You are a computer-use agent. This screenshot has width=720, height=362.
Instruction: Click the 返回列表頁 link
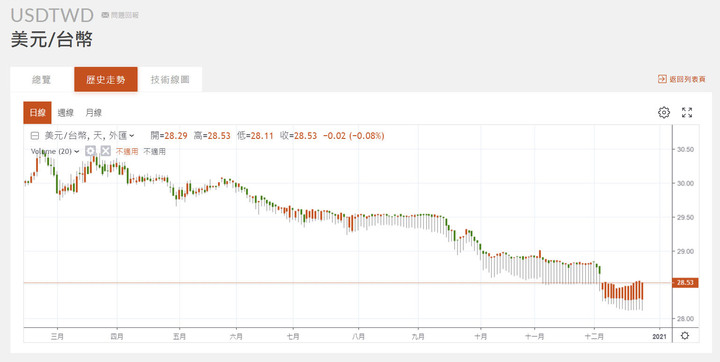687,79
